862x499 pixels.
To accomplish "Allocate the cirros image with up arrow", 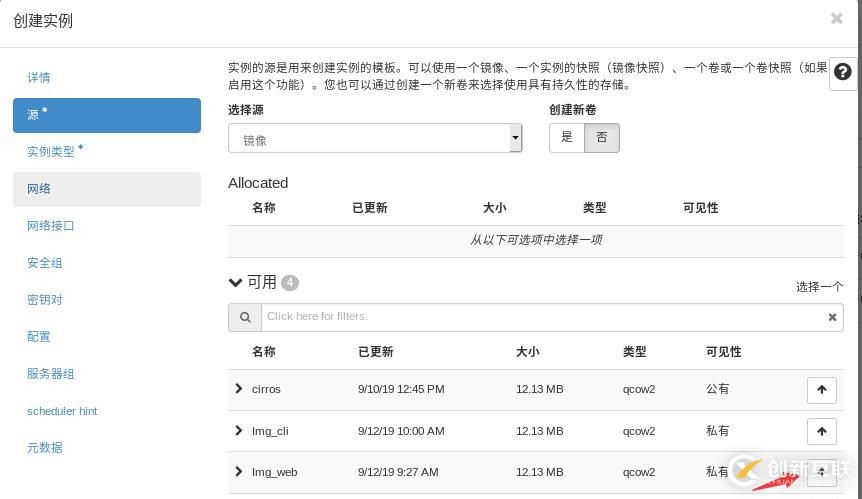I will pyautogui.click(x=822, y=390).
